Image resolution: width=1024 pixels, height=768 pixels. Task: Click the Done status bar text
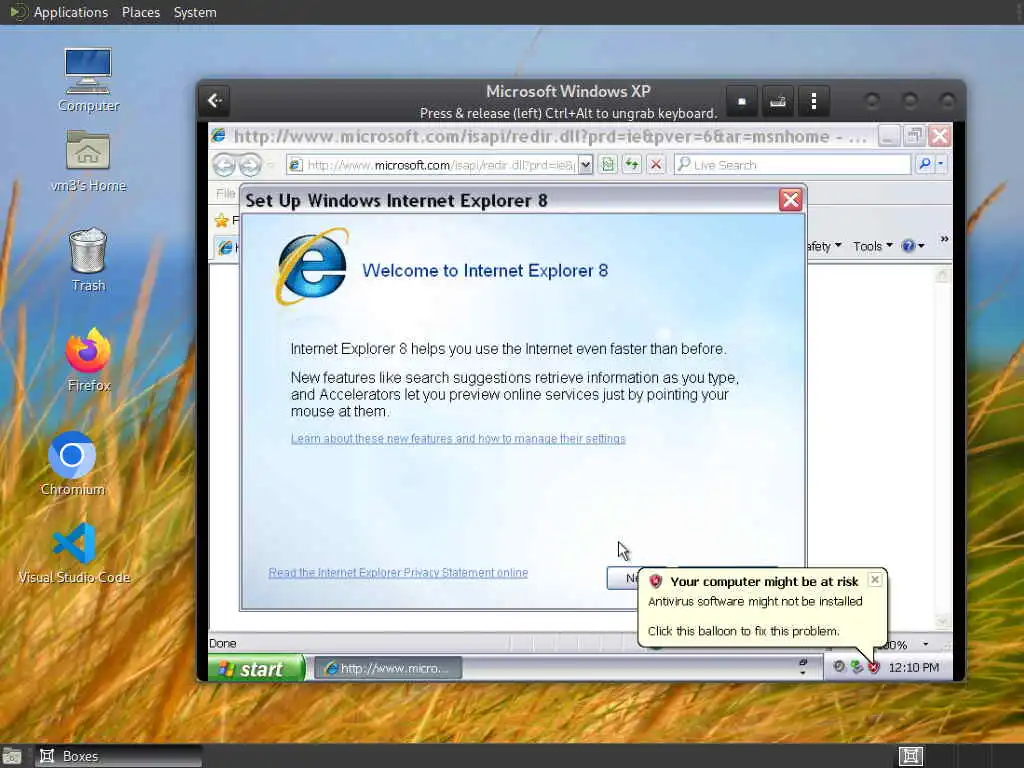(222, 643)
